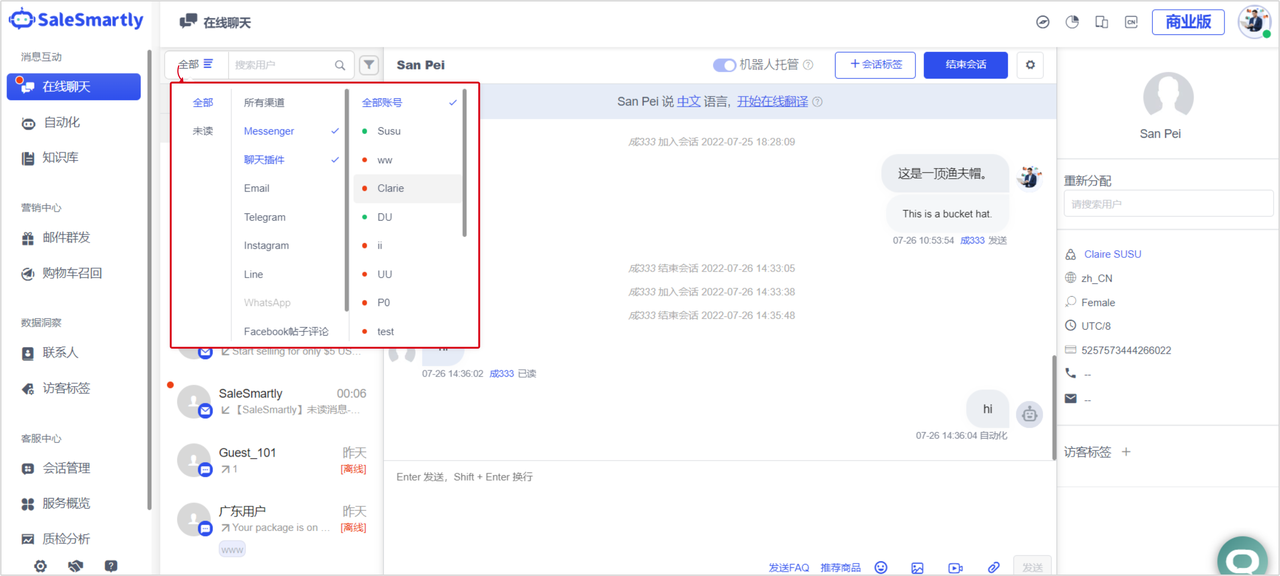Click the send video icon
Image resolution: width=1280 pixels, height=576 pixels.
[x=955, y=567]
